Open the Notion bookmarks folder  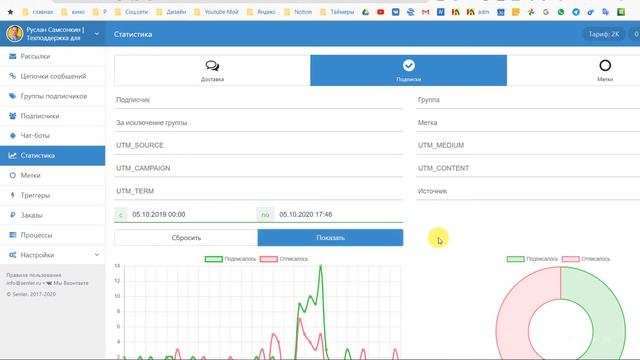coord(298,12)
